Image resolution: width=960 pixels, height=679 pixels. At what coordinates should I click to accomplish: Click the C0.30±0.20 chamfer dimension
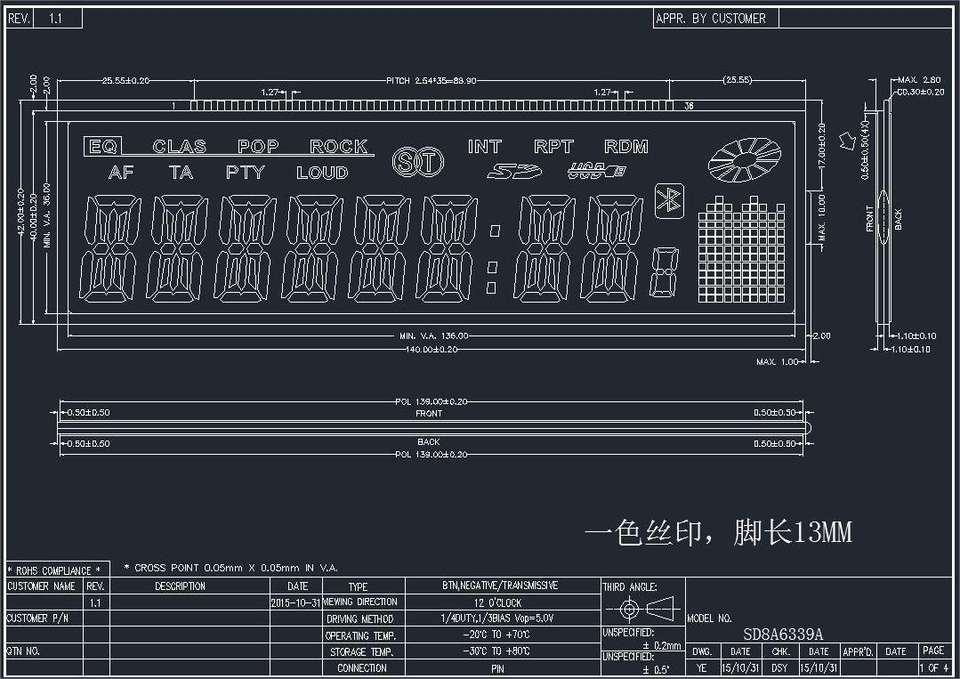coord(920,92)
